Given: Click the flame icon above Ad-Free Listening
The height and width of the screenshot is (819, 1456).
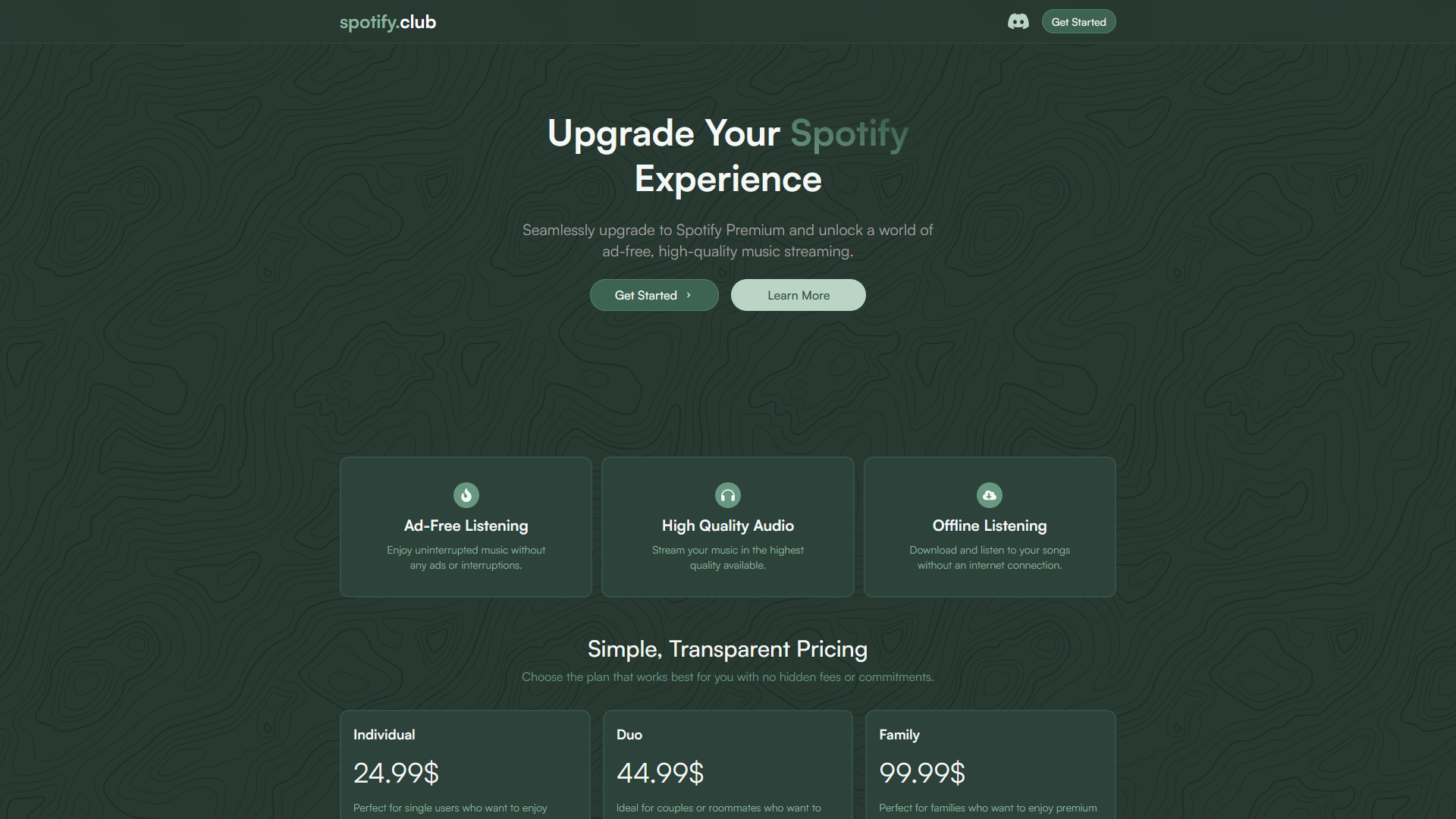Looking at the screenshot, I should click(x=466, y=495).
